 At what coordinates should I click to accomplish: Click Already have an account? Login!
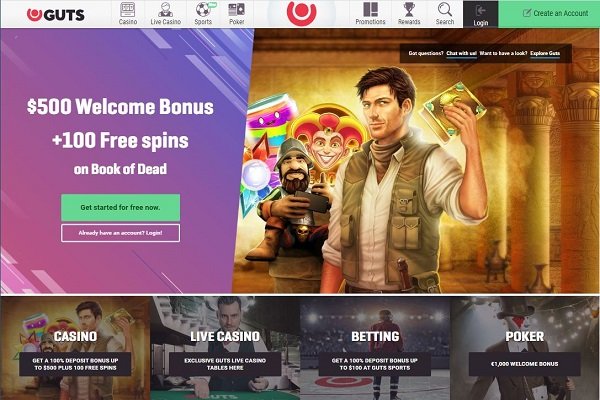pos(120,233)
